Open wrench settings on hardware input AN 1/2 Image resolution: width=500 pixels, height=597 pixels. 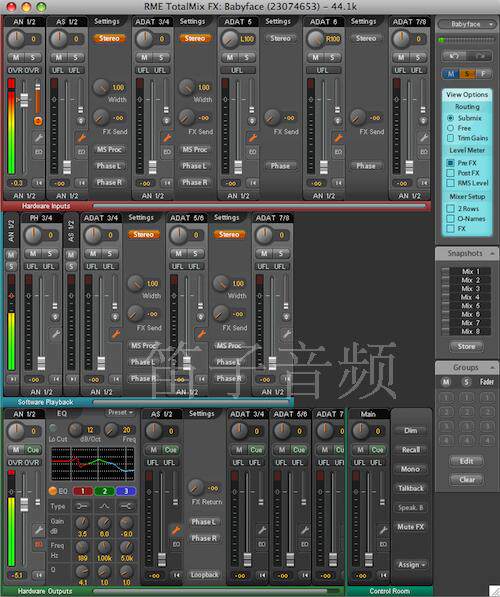(38, 137)
